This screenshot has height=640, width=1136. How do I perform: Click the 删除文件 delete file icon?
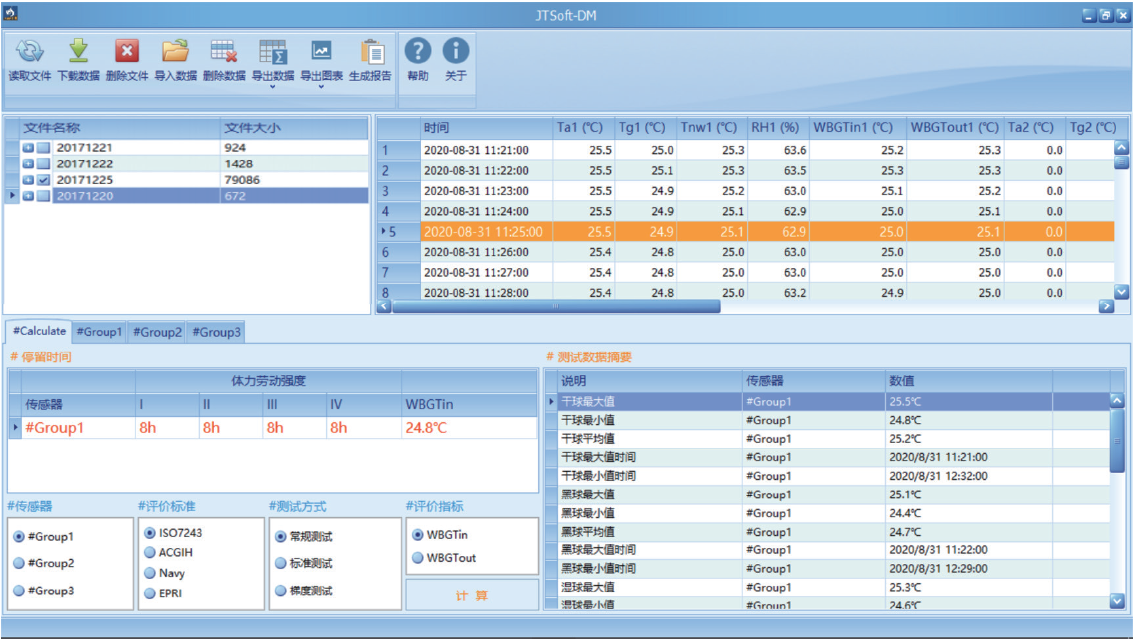pyautogui.click(x=126, y=52)
